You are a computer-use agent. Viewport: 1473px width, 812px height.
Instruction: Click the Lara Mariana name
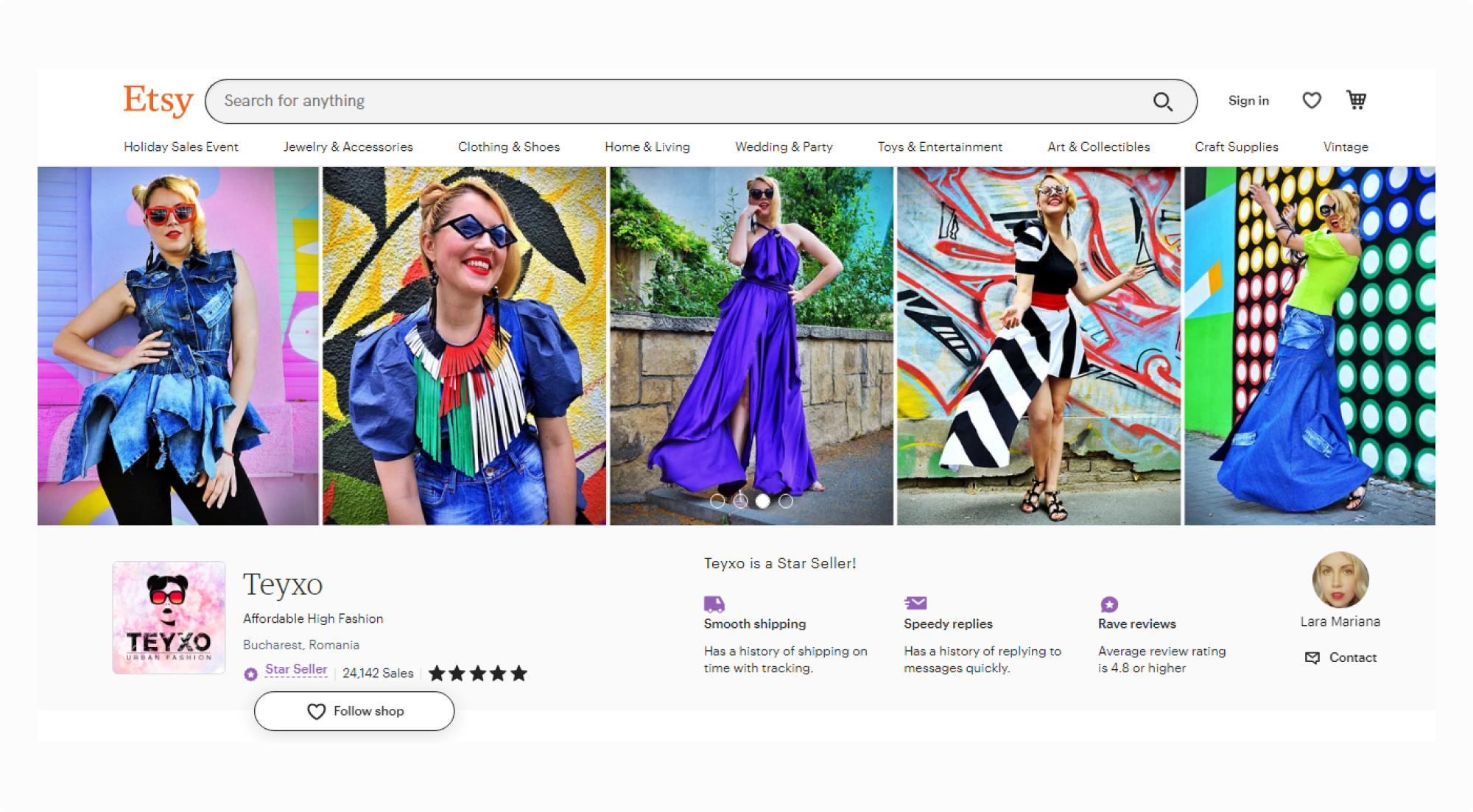pos(1340,621)
